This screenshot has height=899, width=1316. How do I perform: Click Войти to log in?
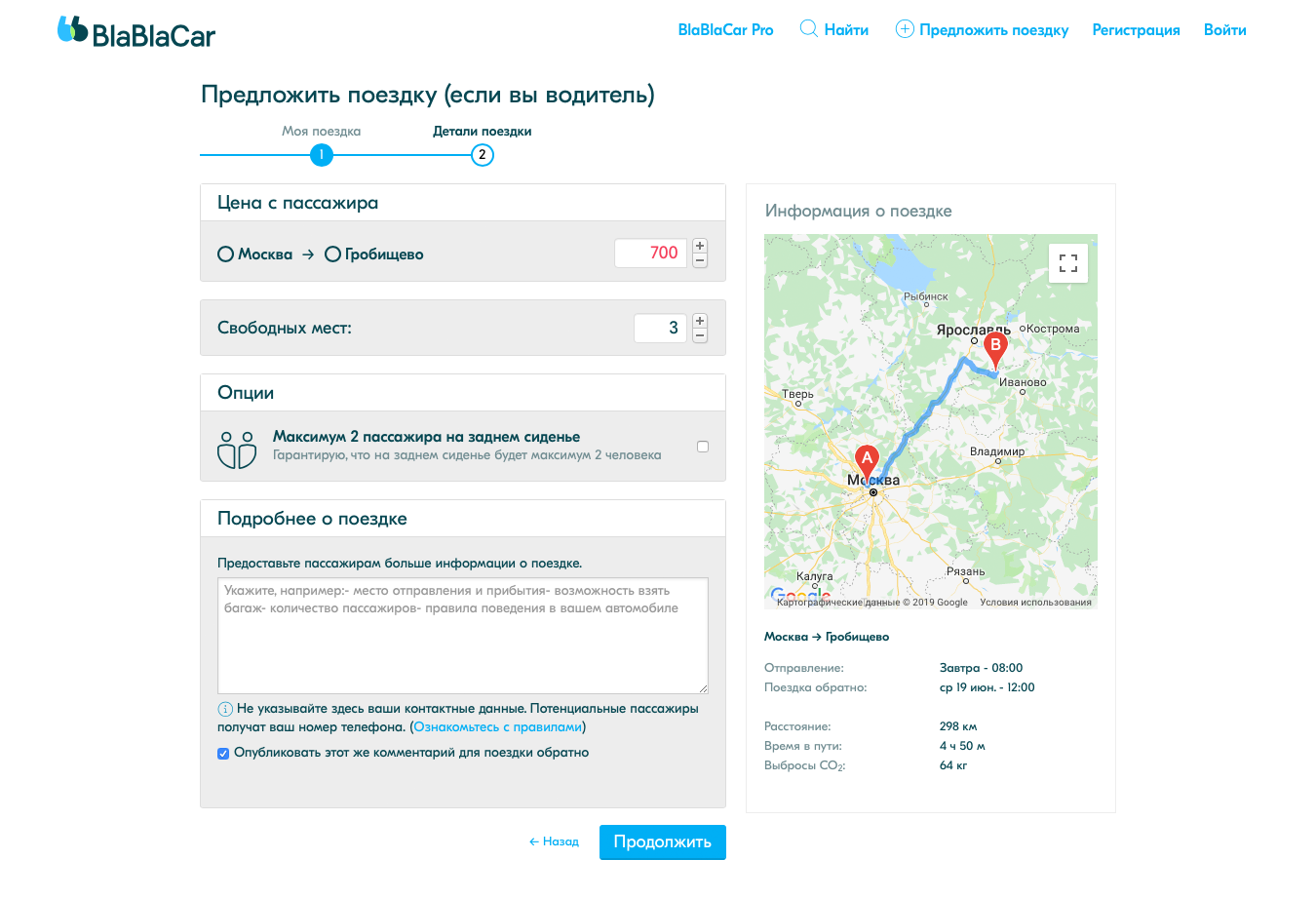1224,29
